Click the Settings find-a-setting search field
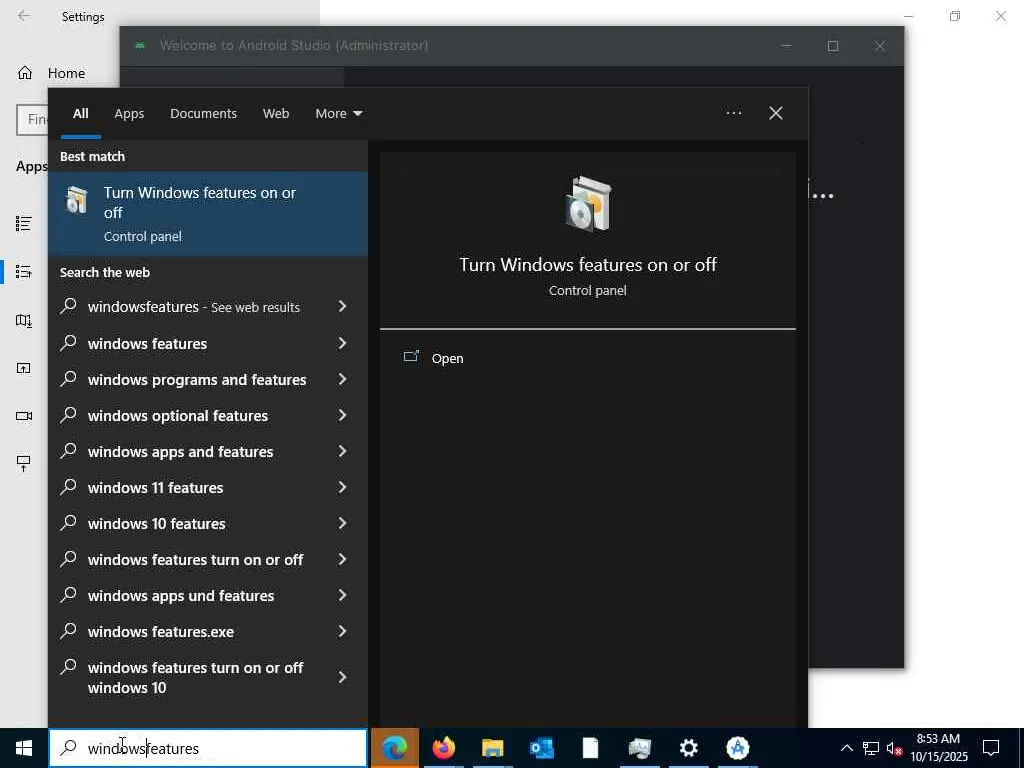Screen dimensions: 1024x768 (x=33, y=120)
